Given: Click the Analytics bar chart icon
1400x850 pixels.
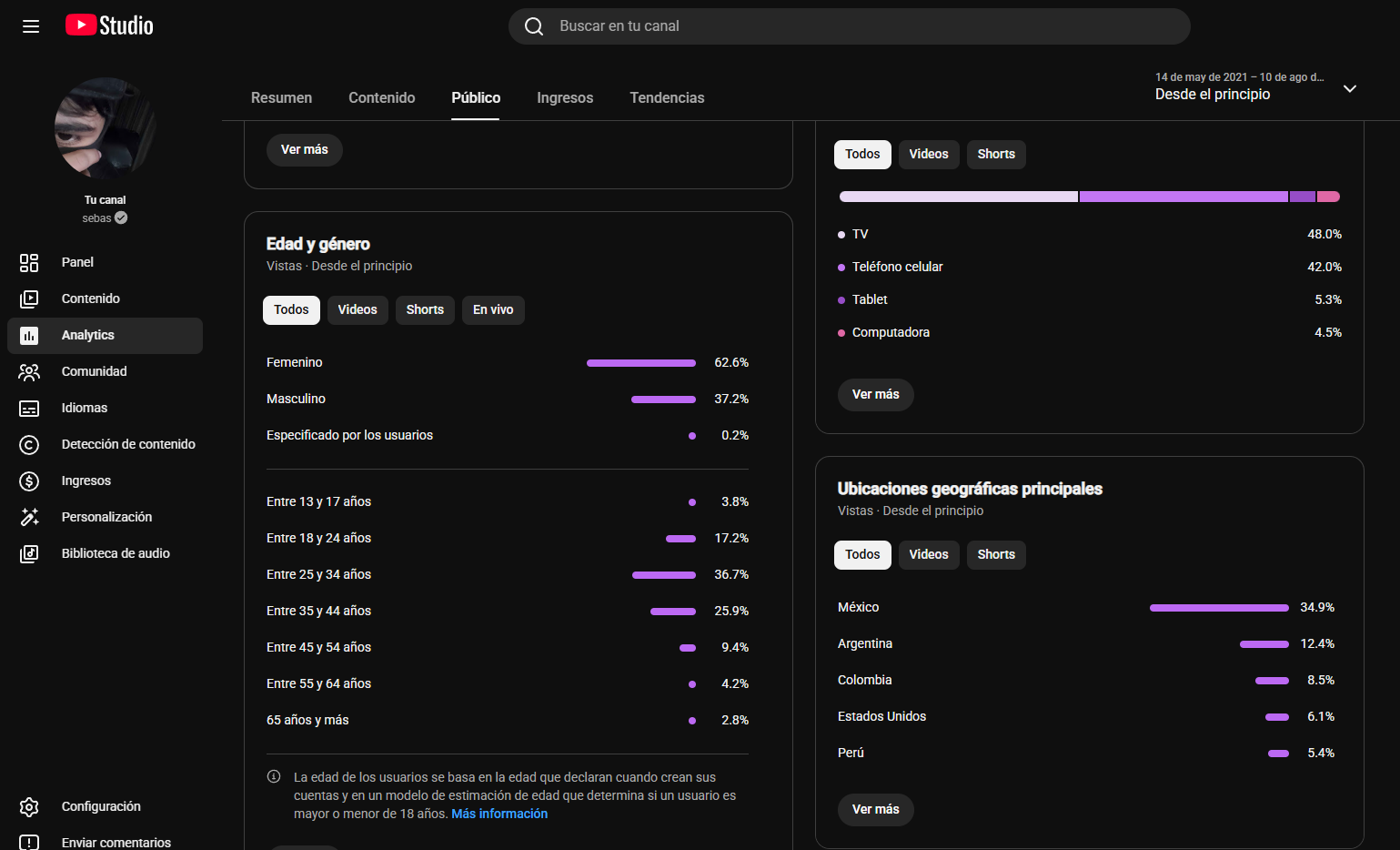Looking at the screenshot, I should click(x=29, y=335).
